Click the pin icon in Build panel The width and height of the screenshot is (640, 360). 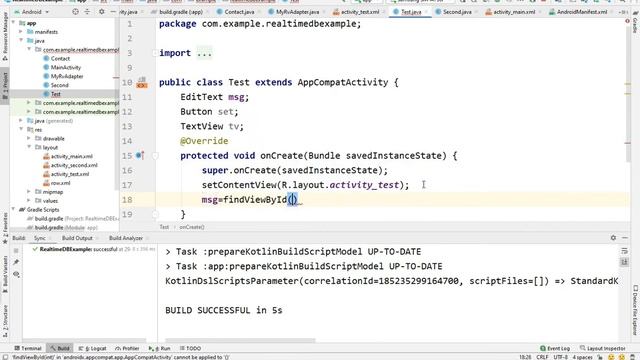click(x=16, y=262)
